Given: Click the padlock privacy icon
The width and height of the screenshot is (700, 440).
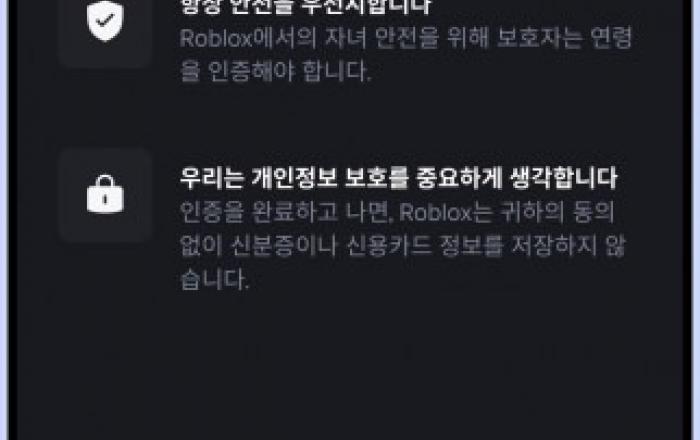Looking at the screenshot, I should pos(105,195).
